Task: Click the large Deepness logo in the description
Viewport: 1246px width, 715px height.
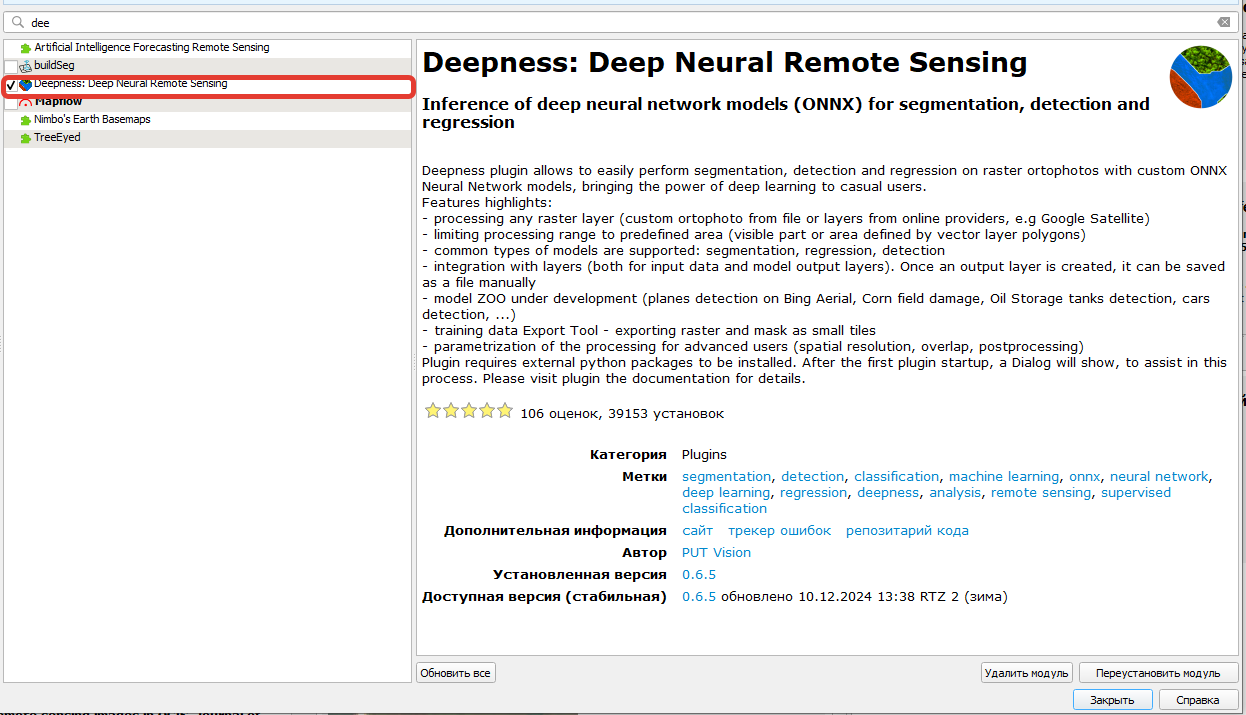Action: tap(1201, 77)
